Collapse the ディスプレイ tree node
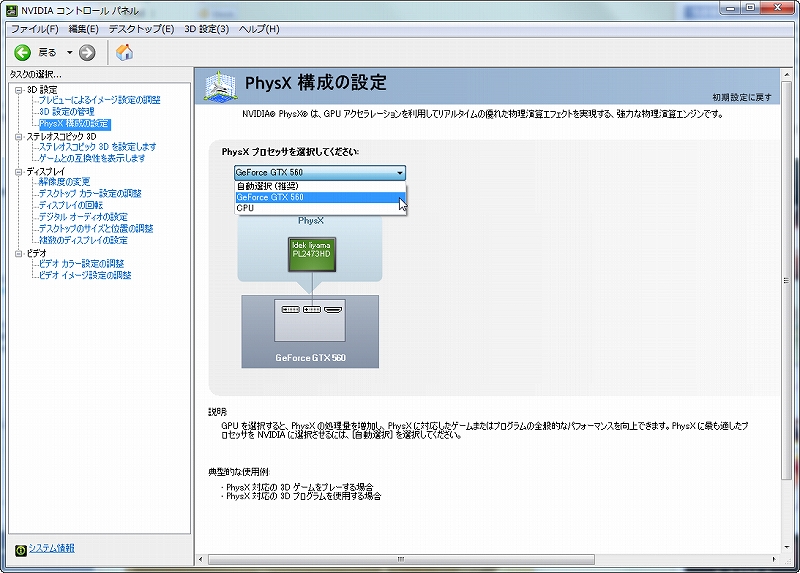Viewport: 800px width, 573px height. (x=18, y=172)
